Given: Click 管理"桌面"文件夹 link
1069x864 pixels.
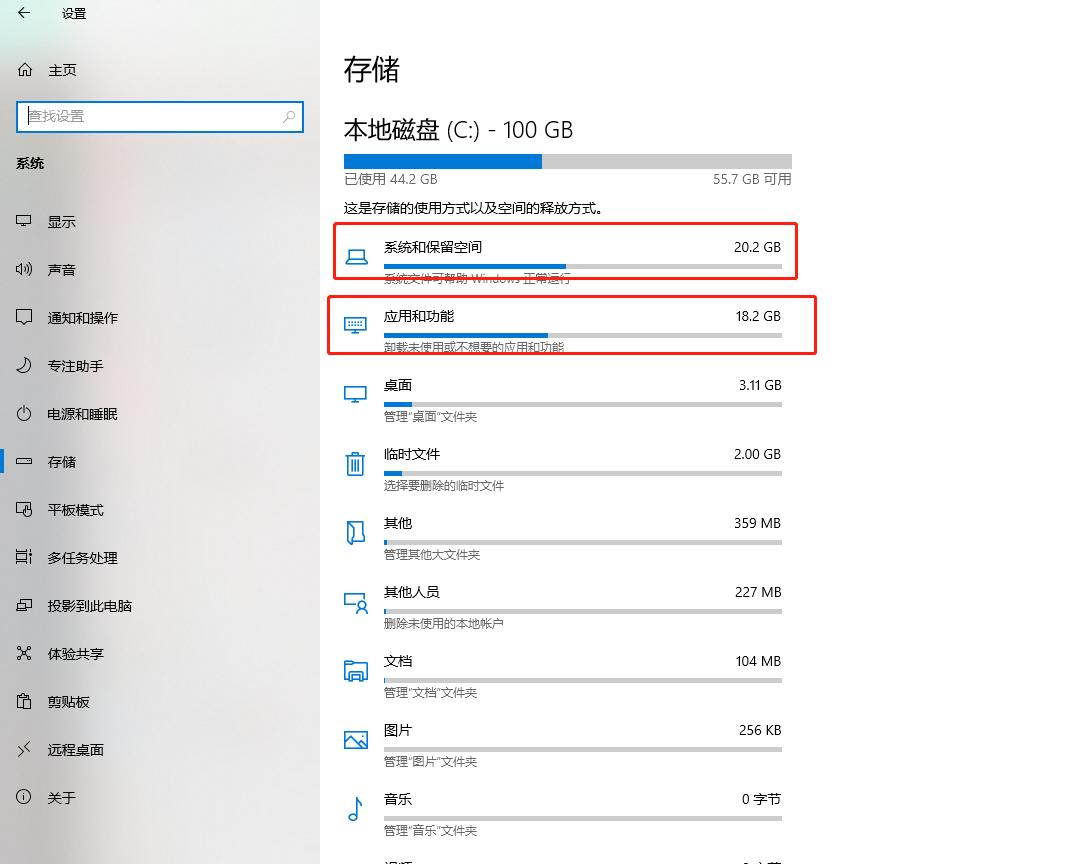Looking at the screenshot, I should click(429, 417).
